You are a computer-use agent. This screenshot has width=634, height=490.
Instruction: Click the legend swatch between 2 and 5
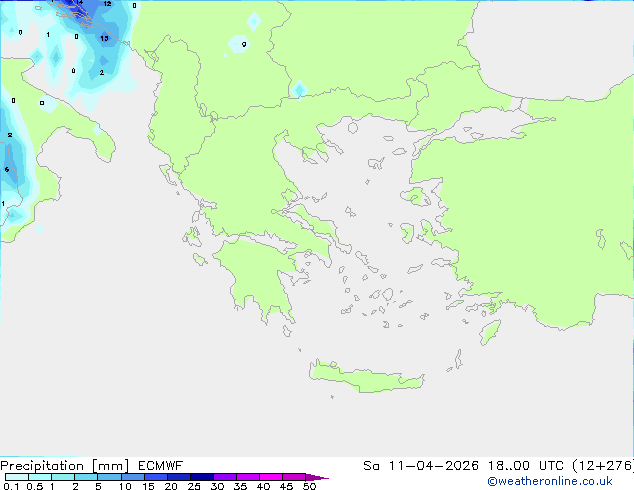pos(86,477)
